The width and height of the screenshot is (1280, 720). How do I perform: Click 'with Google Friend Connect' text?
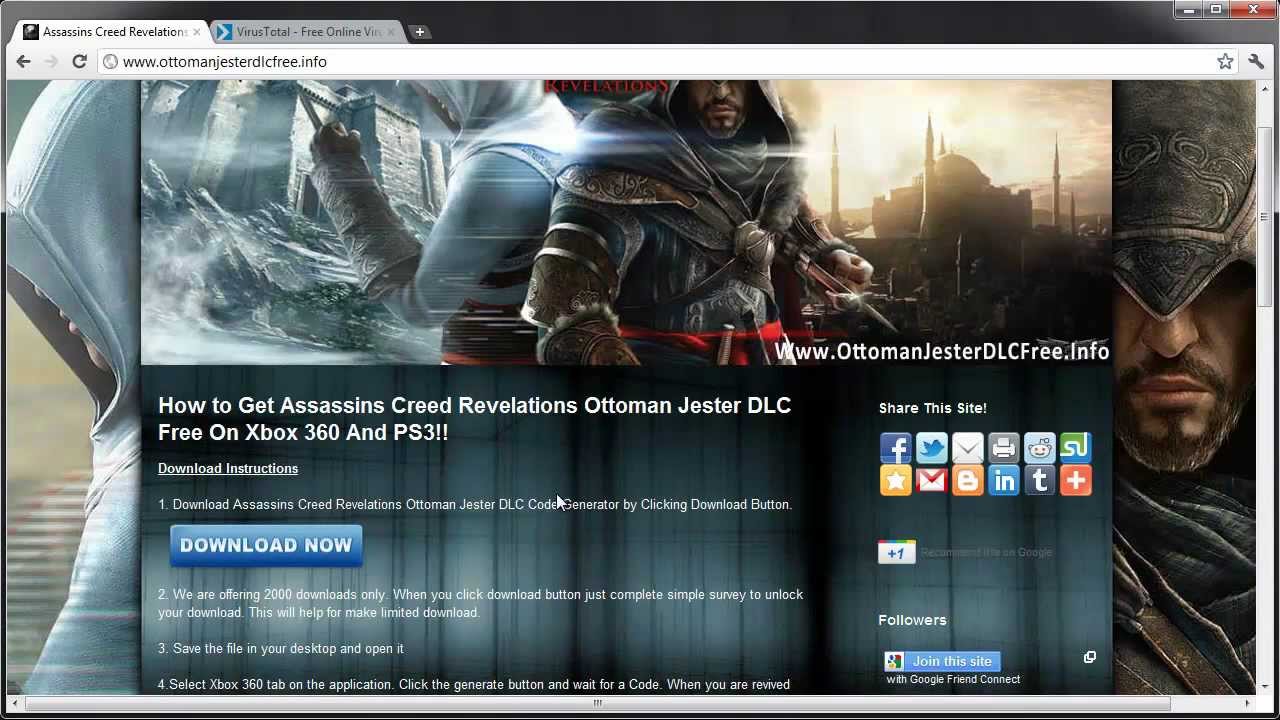(x=953, y=679)
